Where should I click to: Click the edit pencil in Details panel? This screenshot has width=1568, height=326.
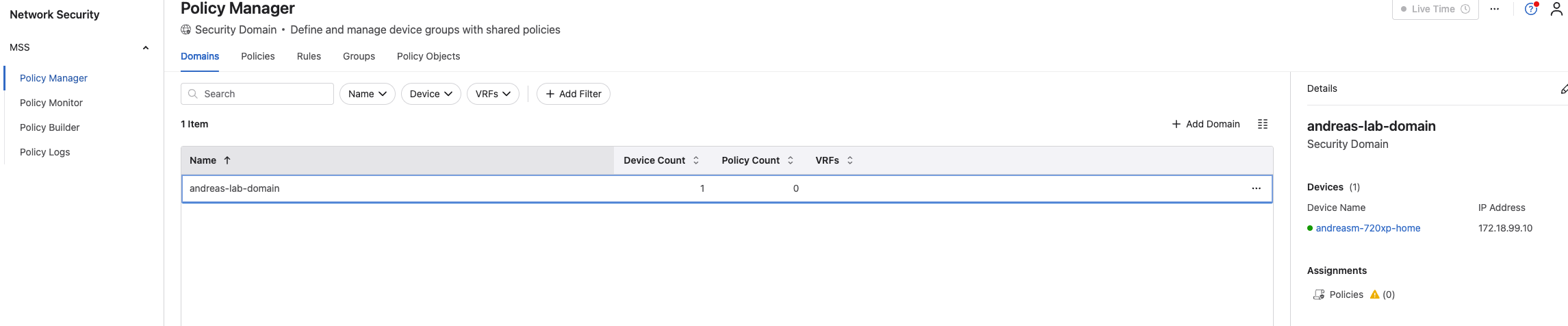pos(1564,89)
